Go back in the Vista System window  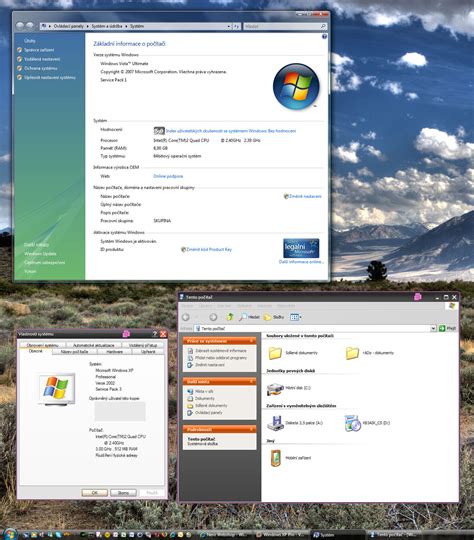(x=20, y=25)
